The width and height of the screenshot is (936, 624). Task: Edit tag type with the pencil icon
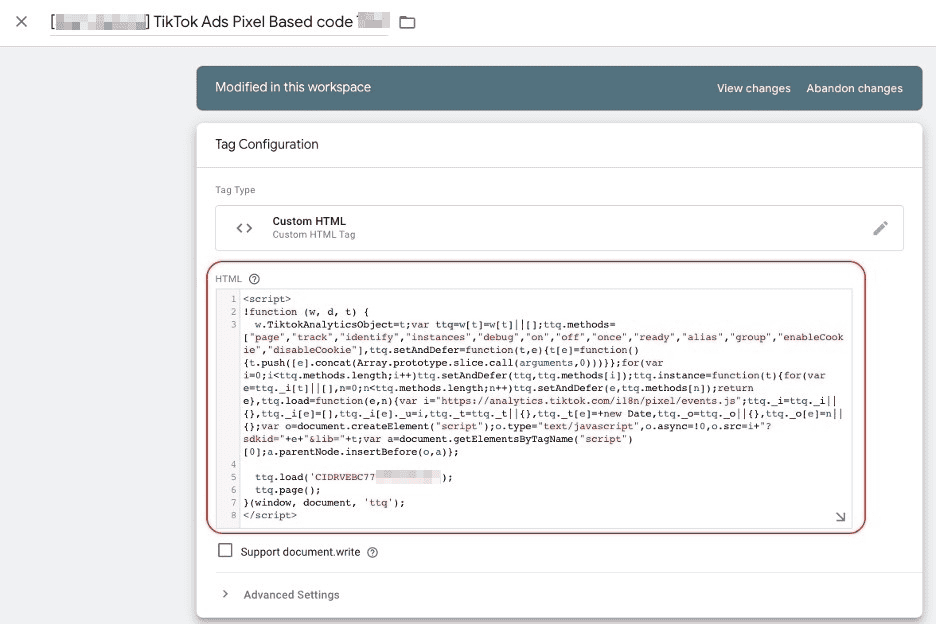point(880,228)
